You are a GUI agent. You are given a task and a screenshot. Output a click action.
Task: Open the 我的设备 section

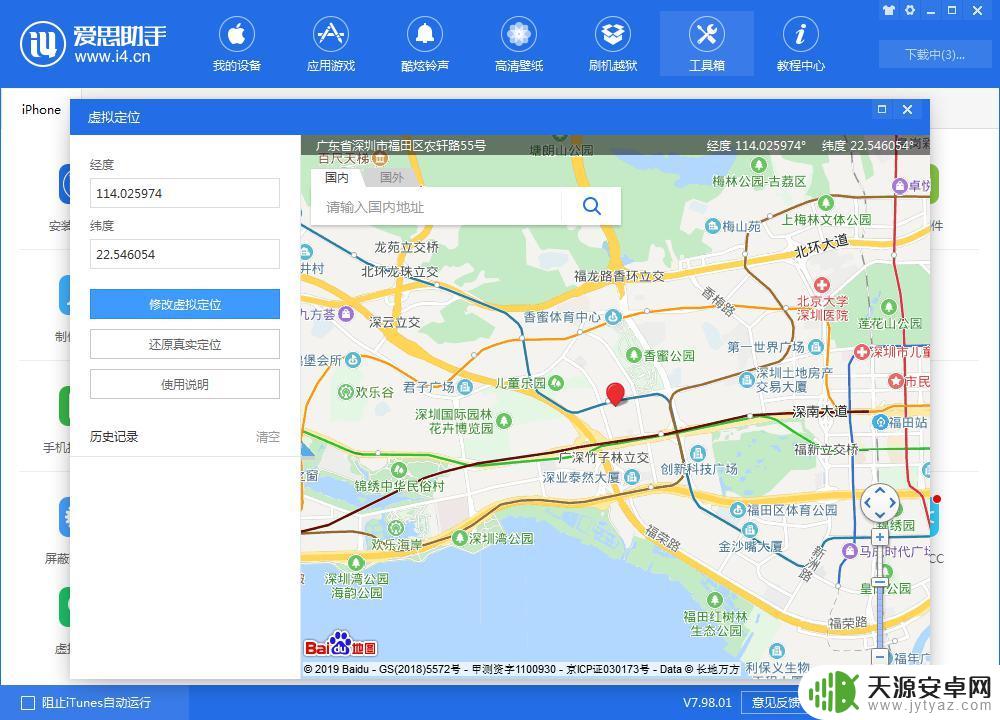click(237, 45)
